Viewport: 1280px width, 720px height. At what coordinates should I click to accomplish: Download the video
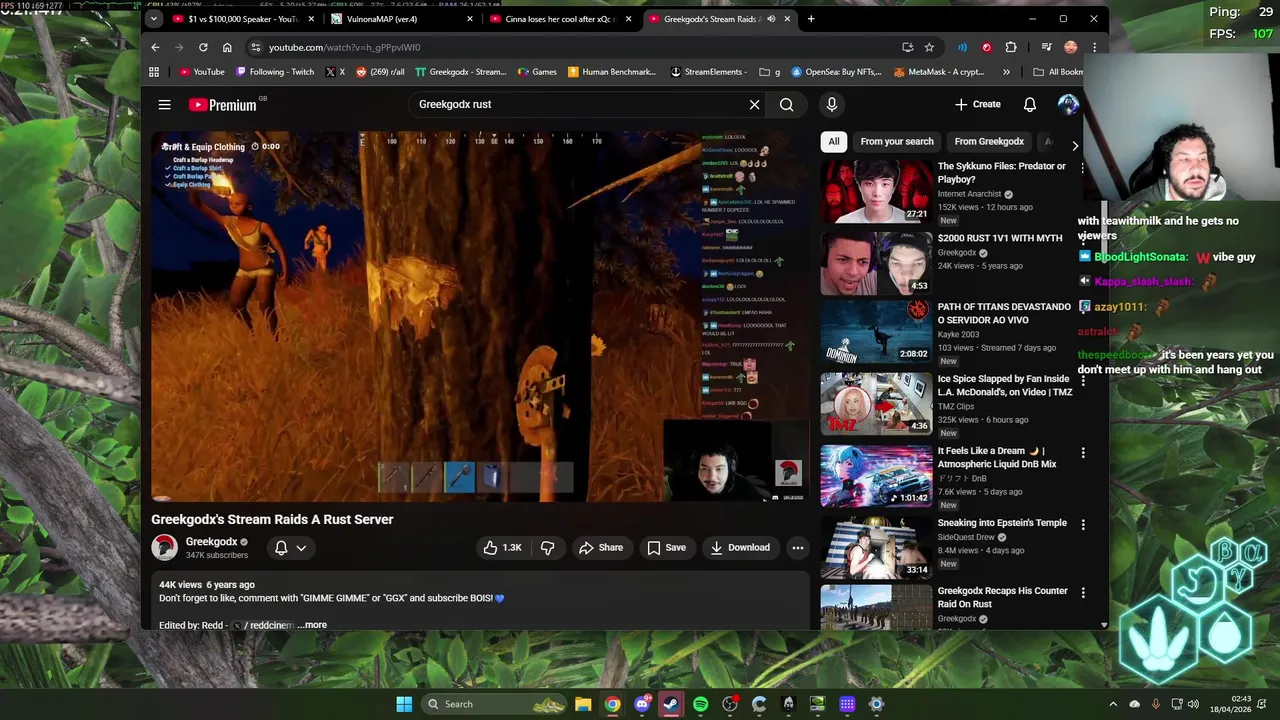pyautogui.click(x=740, y=547)
